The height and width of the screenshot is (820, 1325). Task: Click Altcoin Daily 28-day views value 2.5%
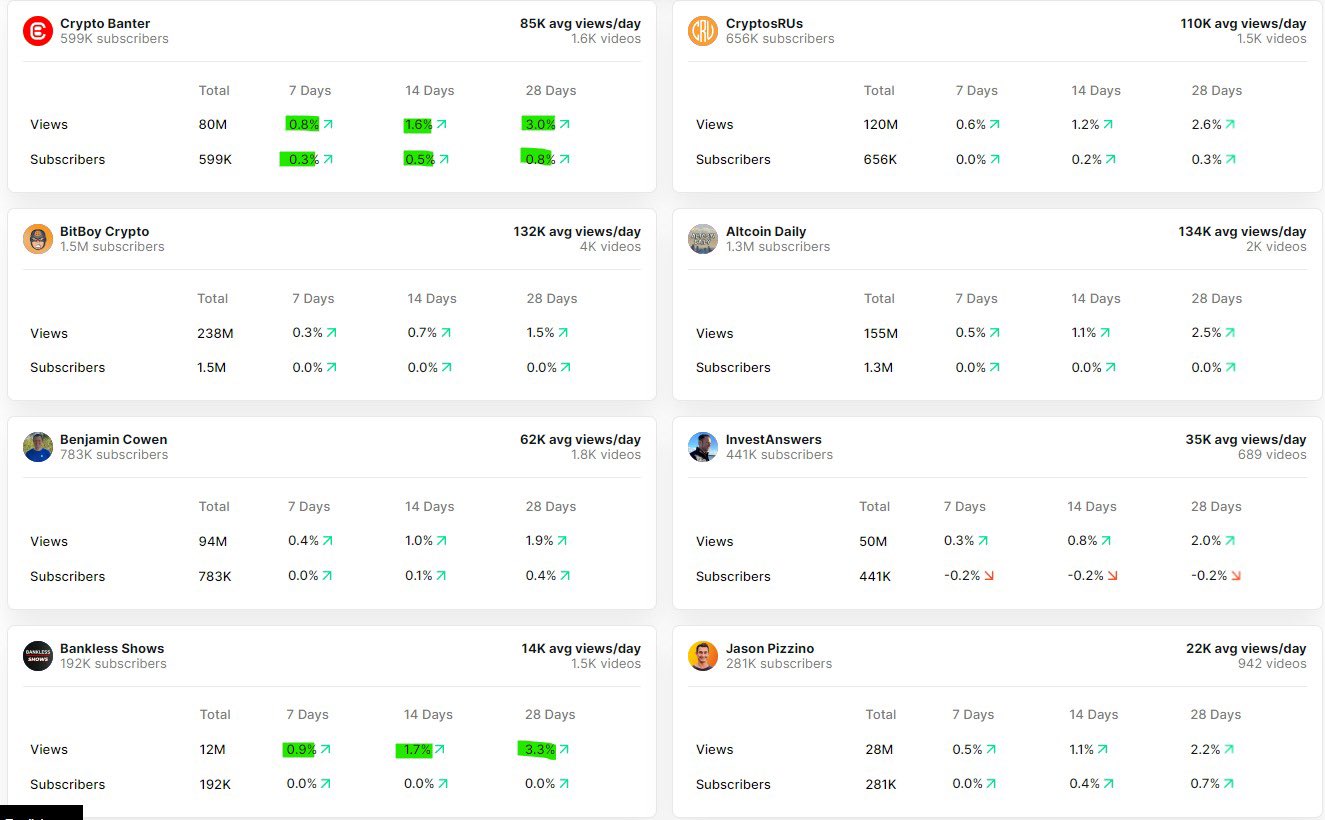coord(1206,333)
